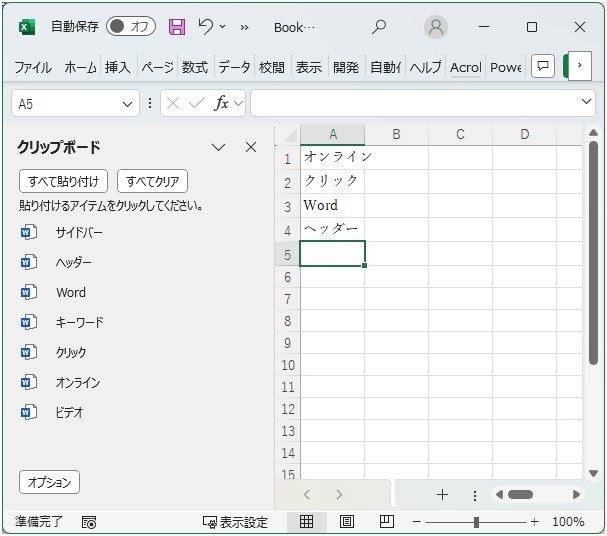Select cell A1 containing オンライン

(332, 158)
